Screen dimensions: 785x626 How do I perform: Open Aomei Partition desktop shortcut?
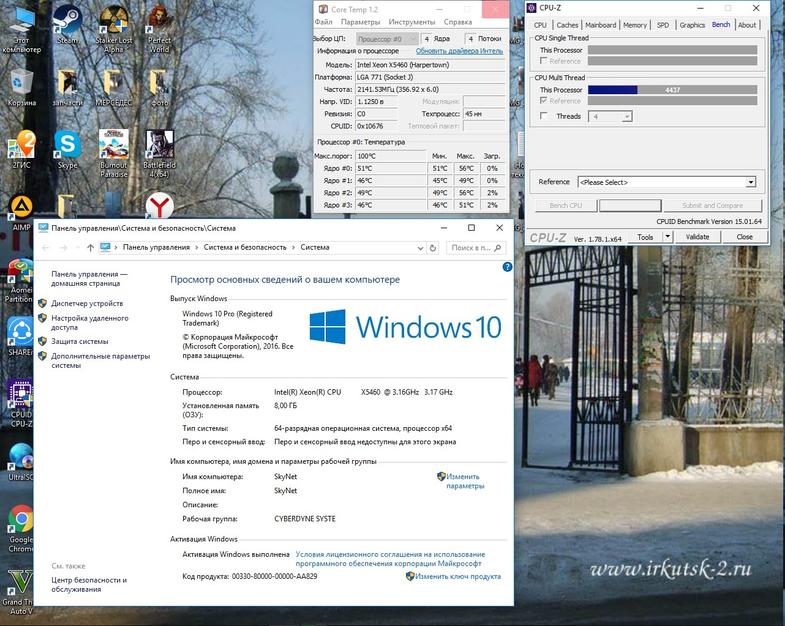coord(19,280)
